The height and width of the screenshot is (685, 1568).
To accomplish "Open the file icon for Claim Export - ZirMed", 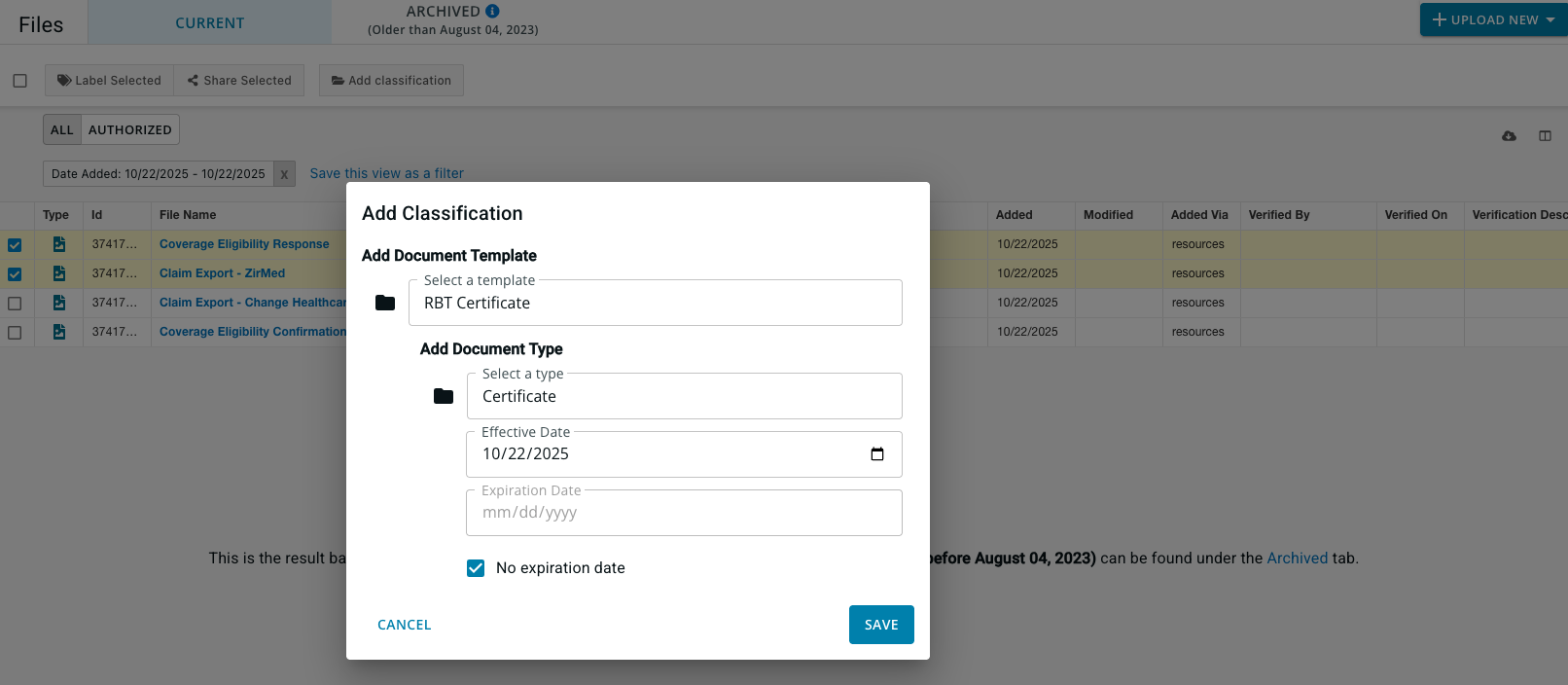I will pos(59,273).
